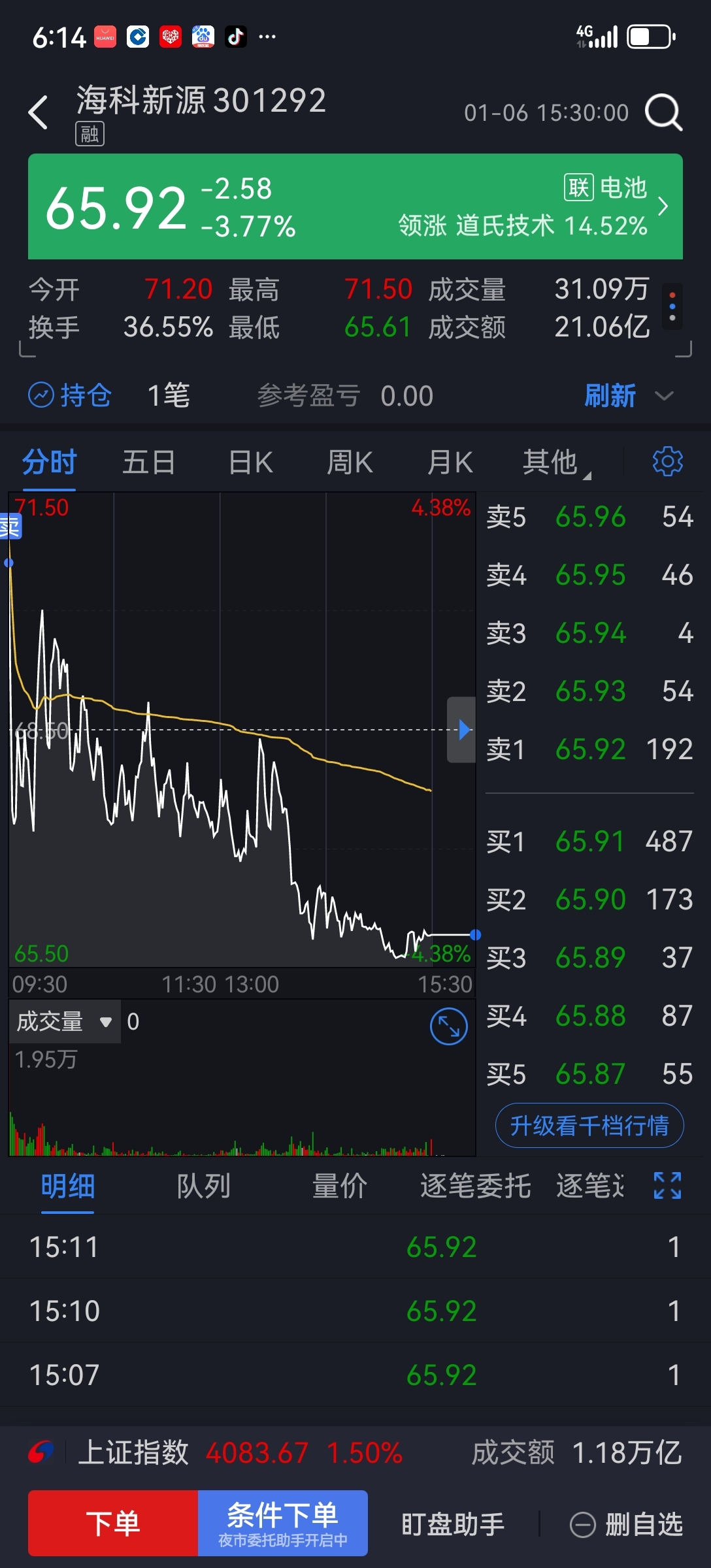Switch to the 周K chart tab
The image size is (711, 1568).
(x=350, y=463)
